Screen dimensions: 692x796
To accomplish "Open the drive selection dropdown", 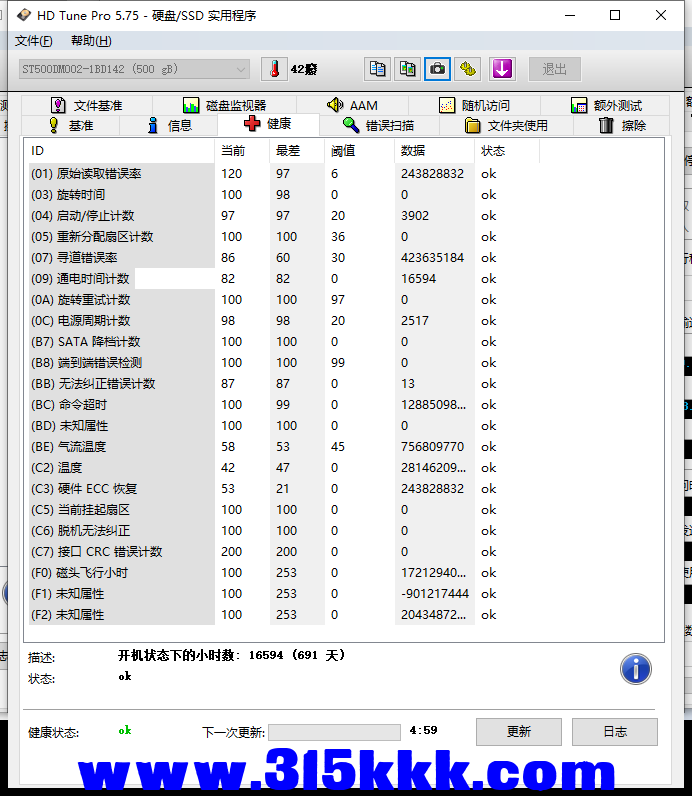I will (x=133, y=69).
